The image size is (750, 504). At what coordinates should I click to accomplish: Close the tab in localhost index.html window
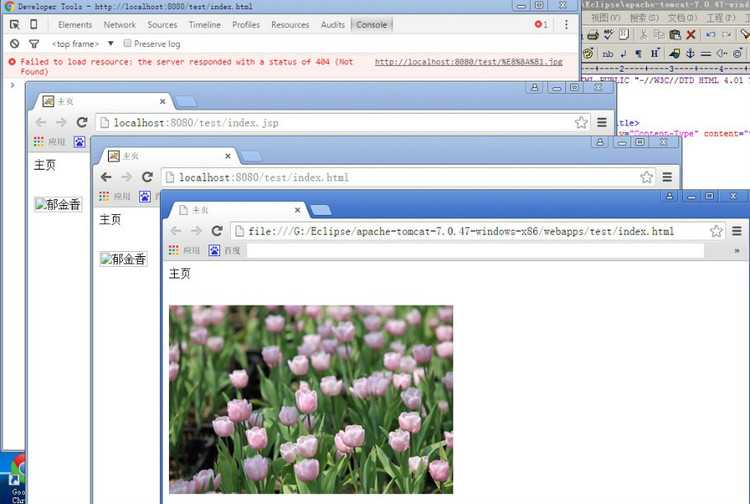tap(228, 156)
